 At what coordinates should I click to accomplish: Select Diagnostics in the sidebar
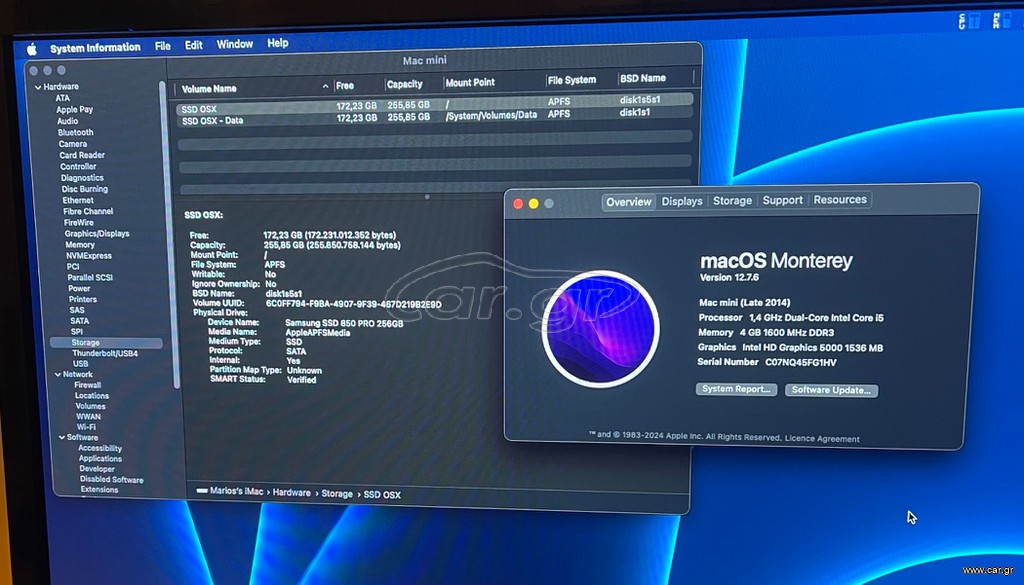tap(82, 178)
